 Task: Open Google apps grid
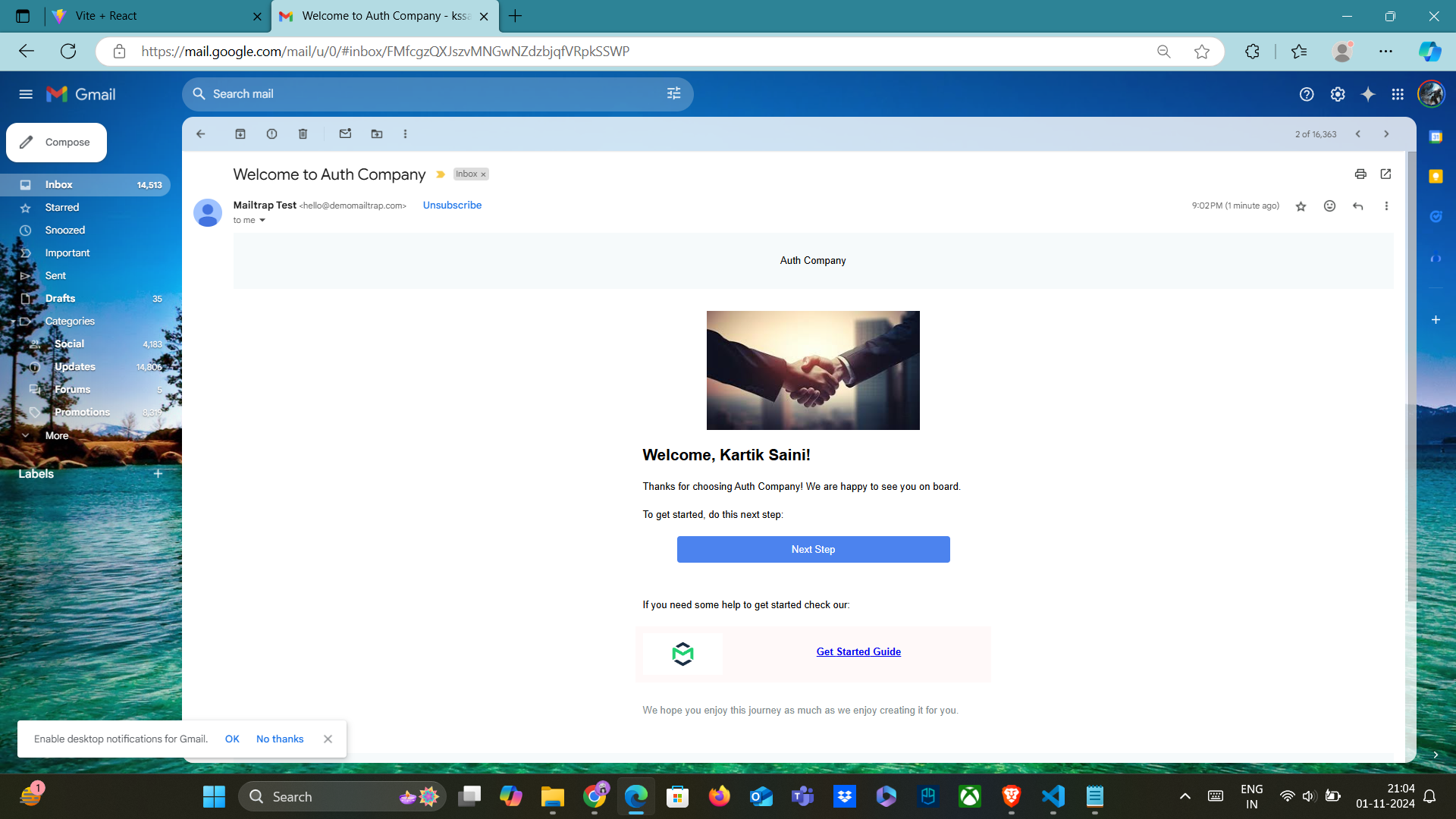click(1398, 94)
